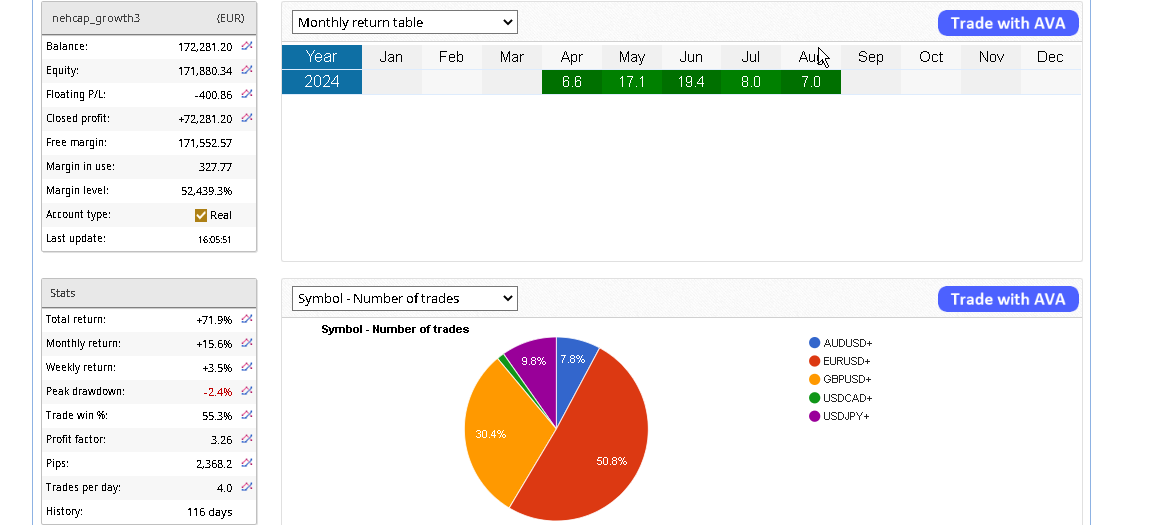
Task: Open the chart icon beside Pips
Action: (247, 463)
